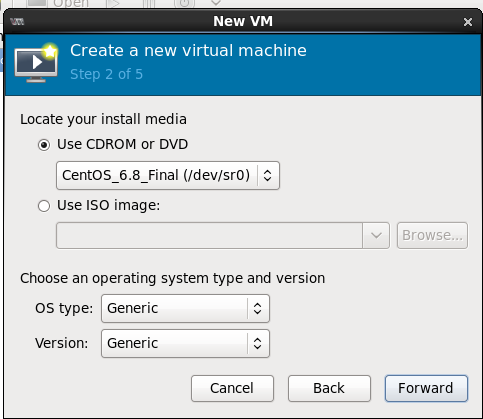Click the Open console monitor icon
This screenshot has height=419, width=483.
coord(37,4)
